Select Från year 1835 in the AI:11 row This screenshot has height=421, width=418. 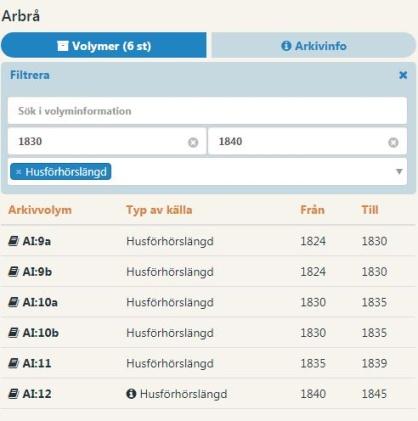[x=313, y=363]
